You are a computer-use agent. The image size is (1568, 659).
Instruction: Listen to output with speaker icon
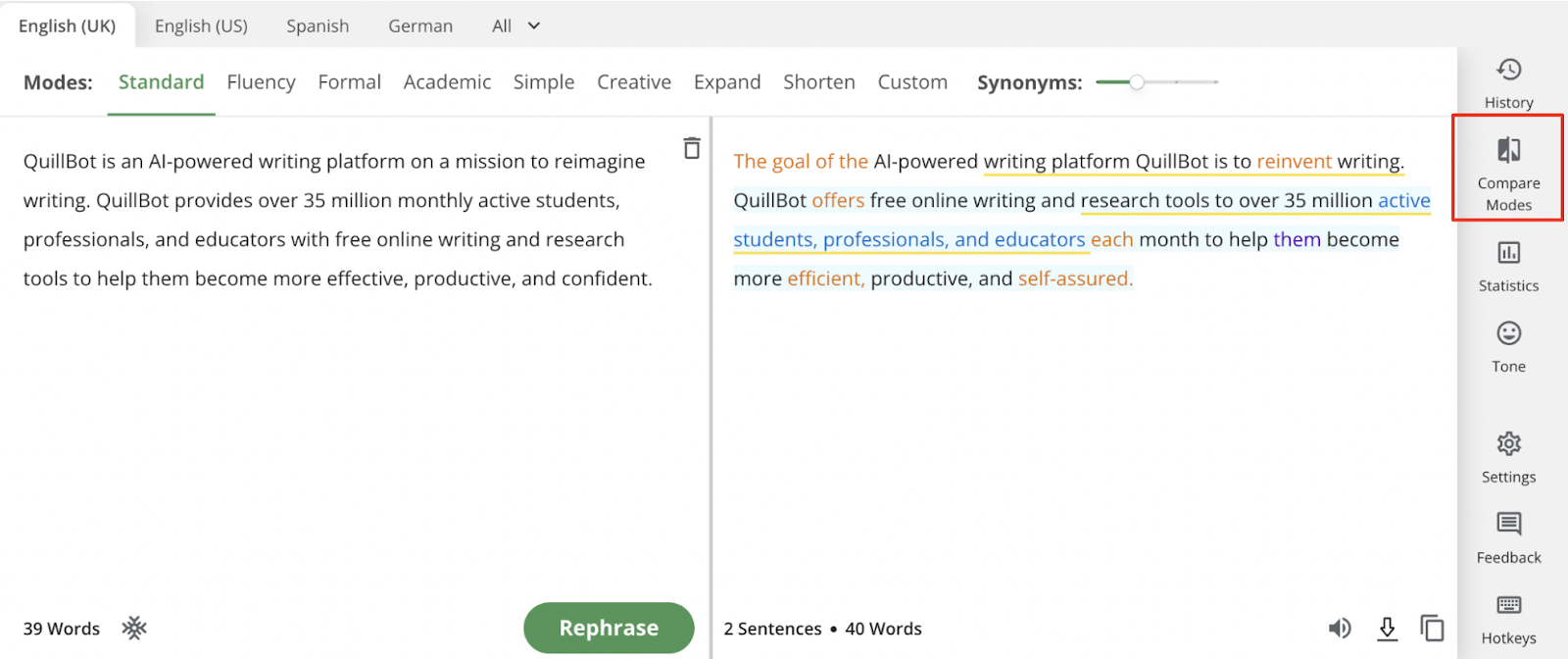coord(1340,628)
